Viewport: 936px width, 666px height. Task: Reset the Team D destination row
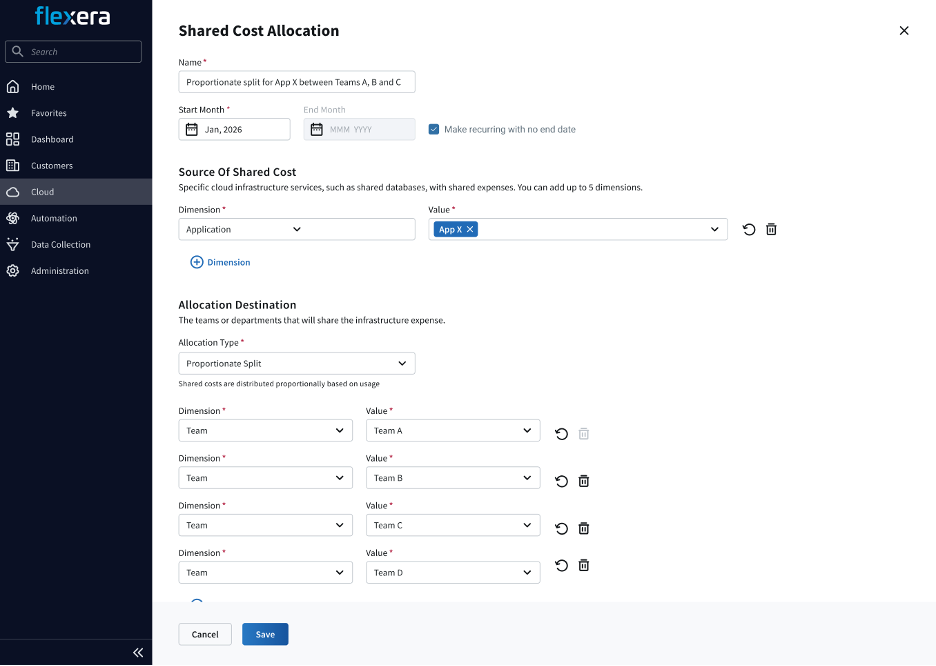pyautogui.click(x=561, y=565)
